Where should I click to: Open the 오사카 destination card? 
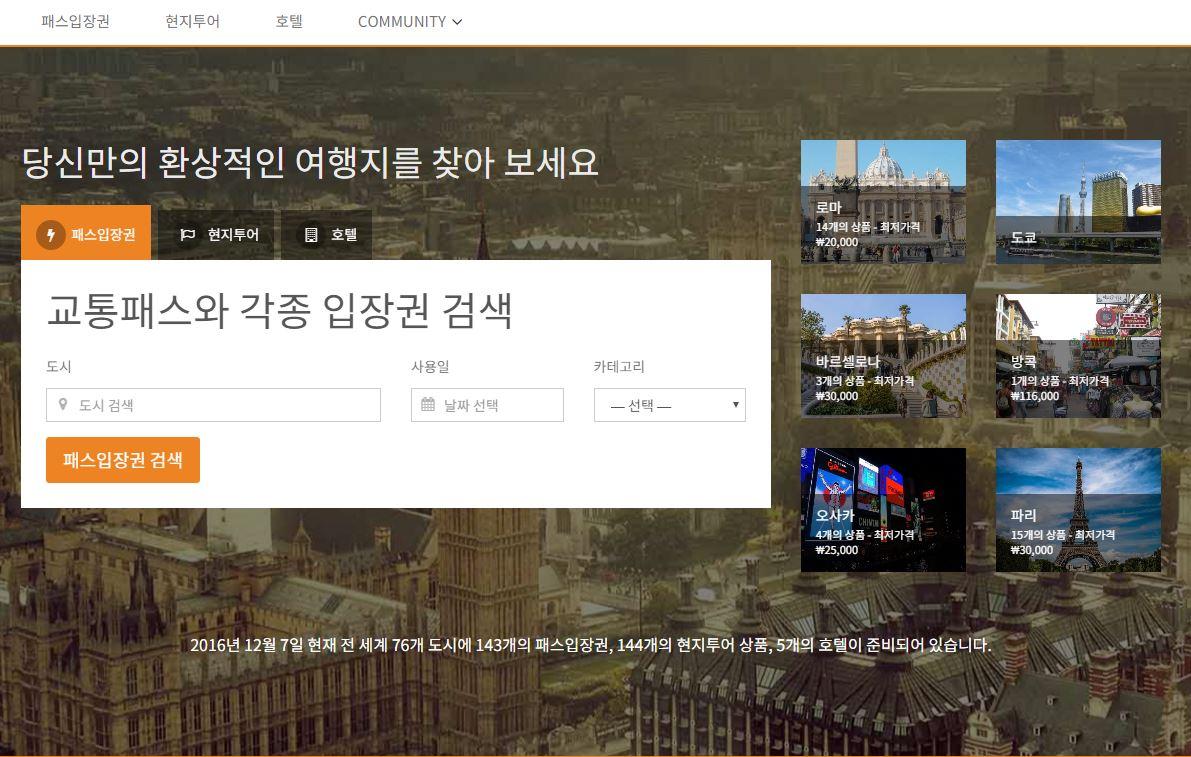click(883, 509)
